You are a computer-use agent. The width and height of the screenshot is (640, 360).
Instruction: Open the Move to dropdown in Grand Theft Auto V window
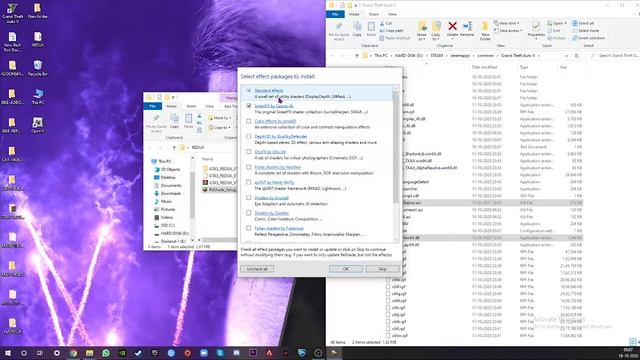pyautogui.click(x=422, y=31)
